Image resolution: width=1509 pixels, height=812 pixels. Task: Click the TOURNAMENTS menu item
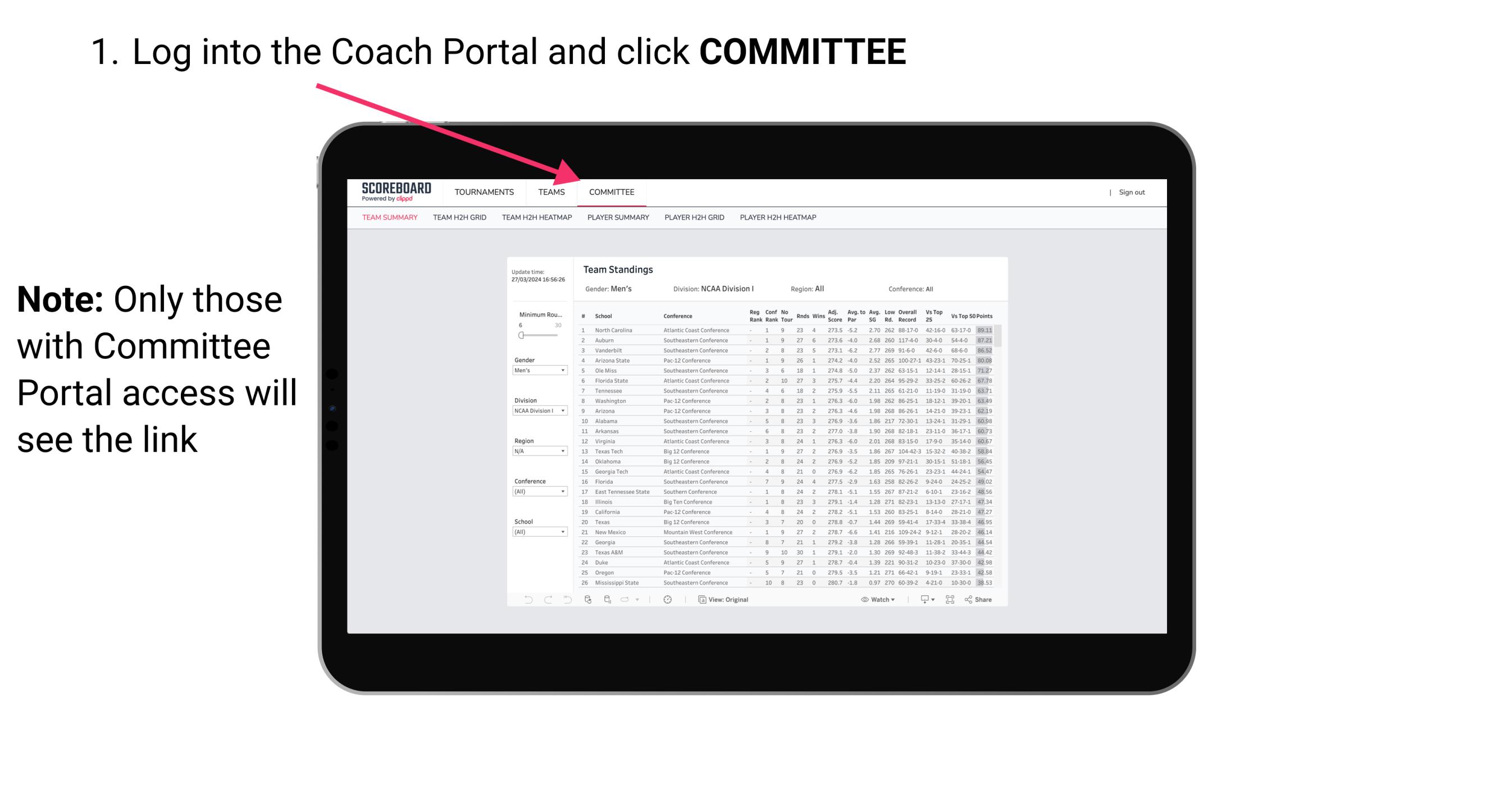click(x=484, y=192)
